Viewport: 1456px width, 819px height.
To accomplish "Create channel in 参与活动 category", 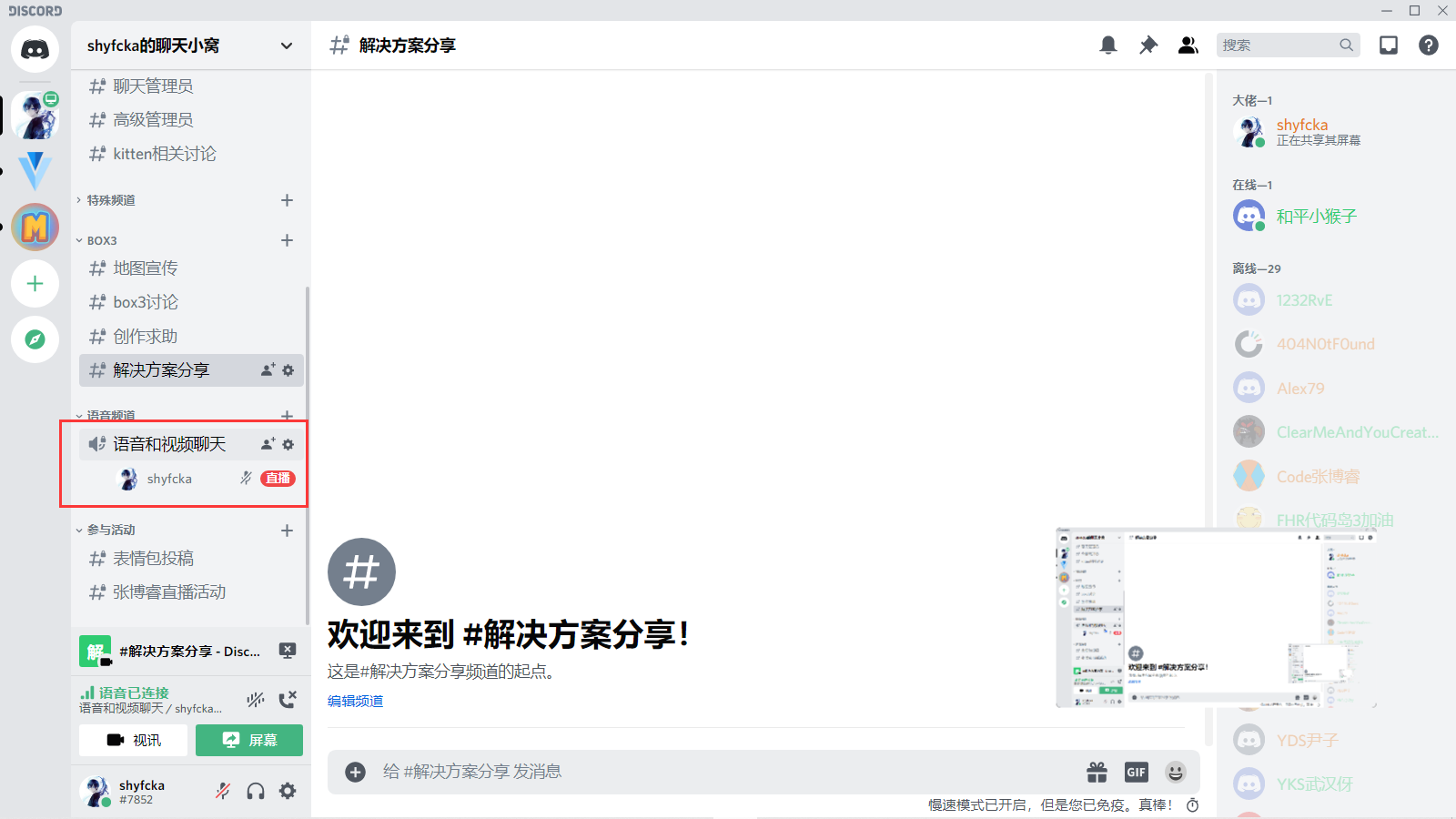I will [x=287, y=530].
